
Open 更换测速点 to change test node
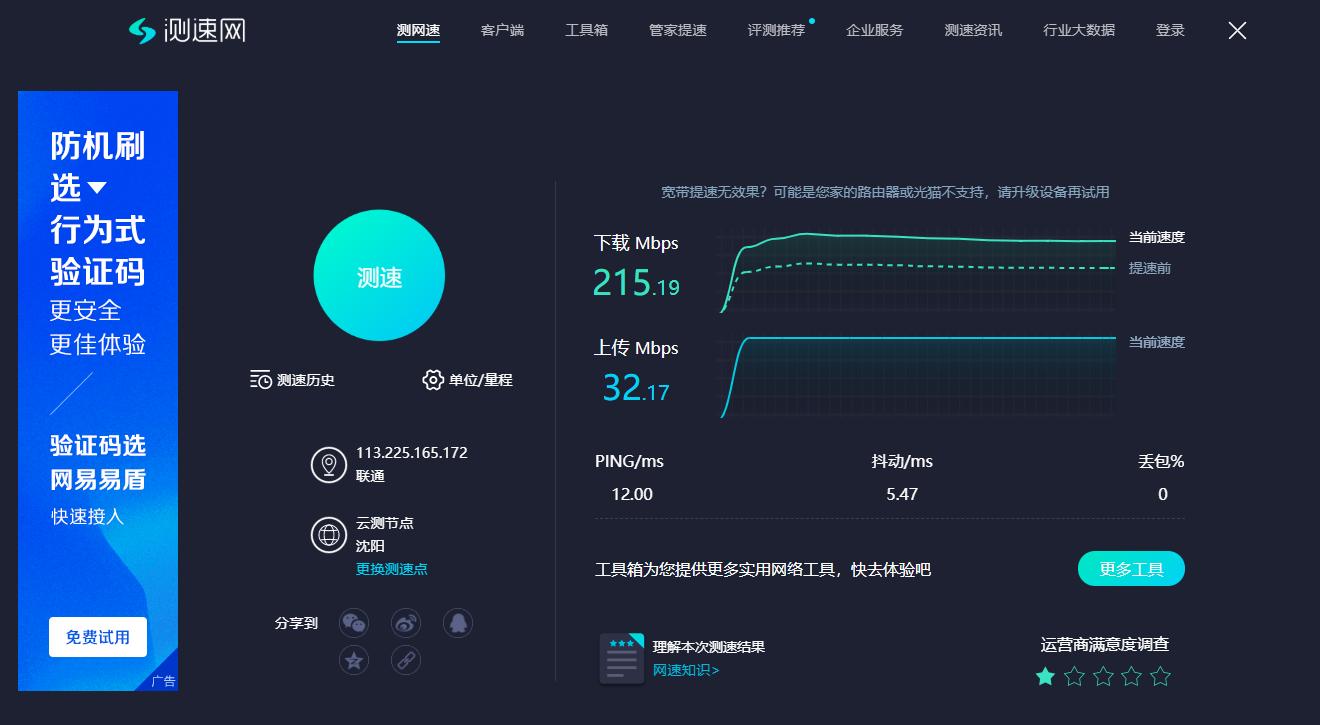(x=393, y=568)
